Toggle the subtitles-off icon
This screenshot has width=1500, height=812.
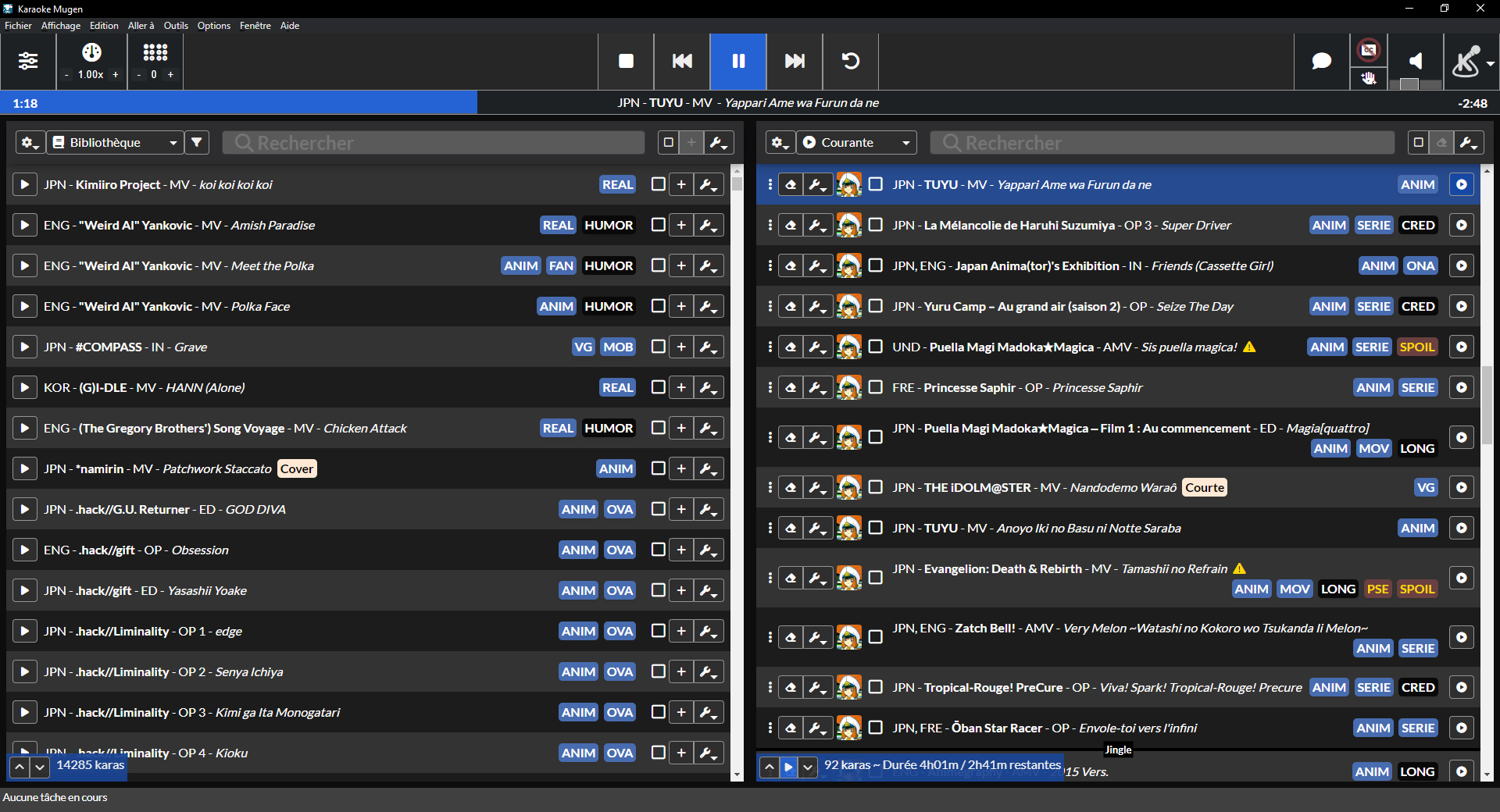tap(1369, 51)
